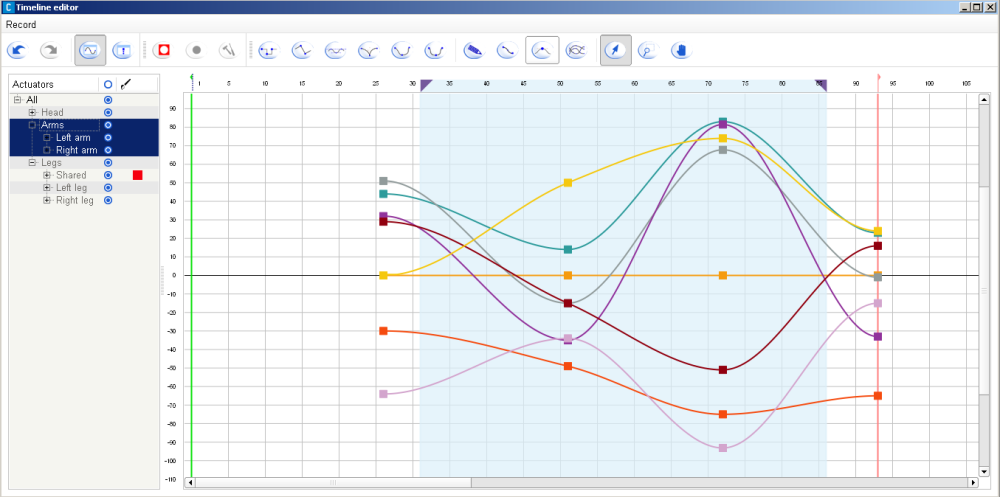Screen dimensions: 1000x497
Task: Toggle the Right leg actuator radio button
Action: coord(108,200)
